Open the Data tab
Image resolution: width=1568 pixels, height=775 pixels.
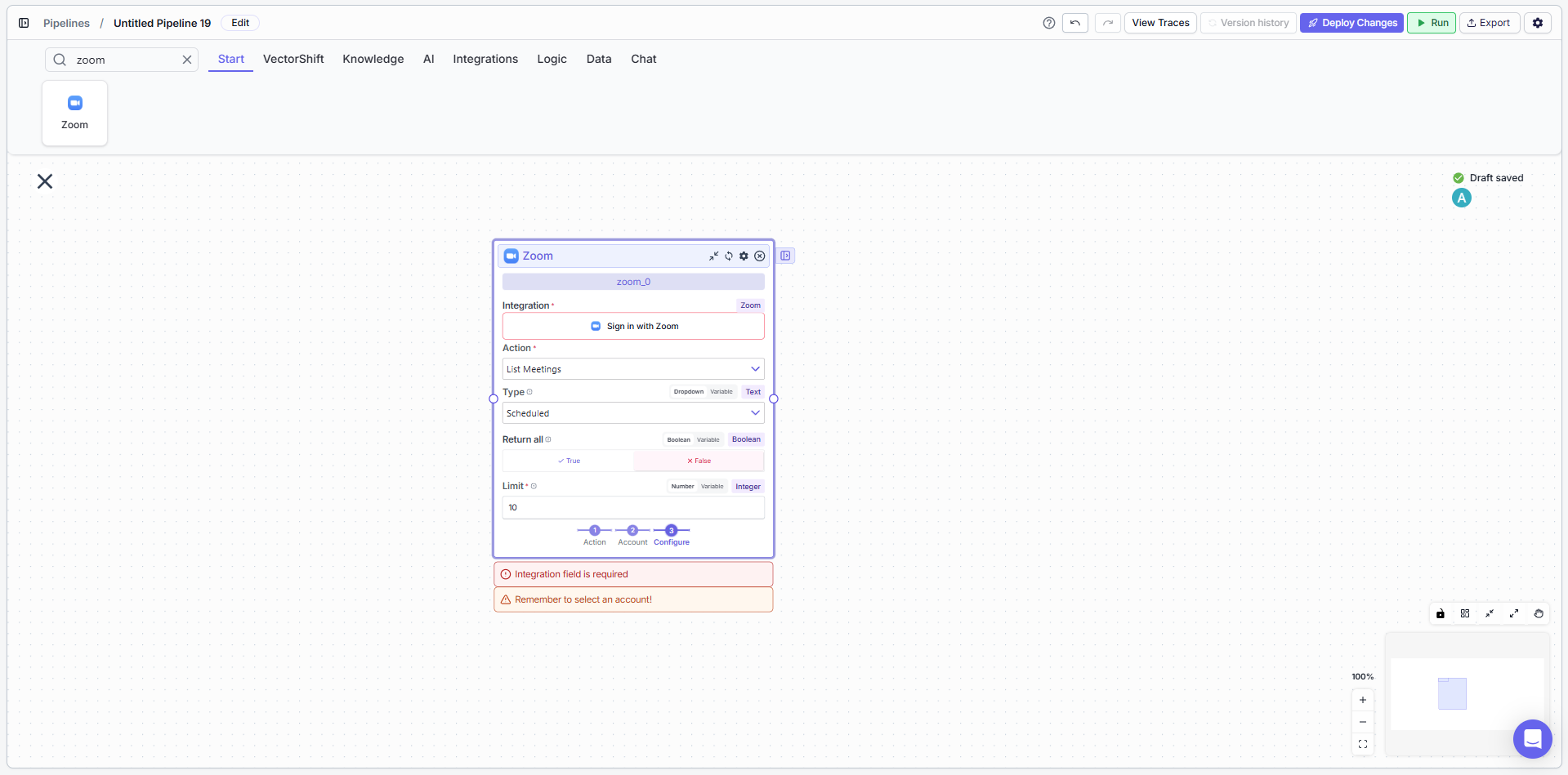[599, 59]
